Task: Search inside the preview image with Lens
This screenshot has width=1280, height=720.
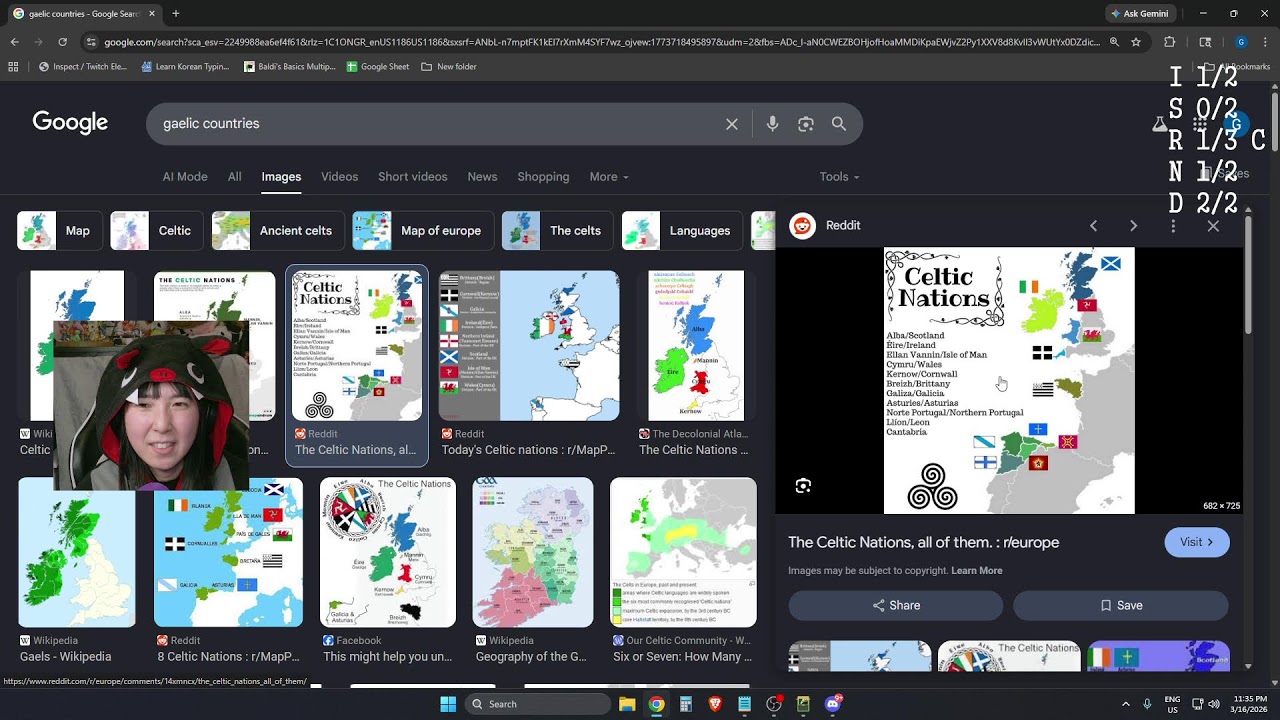Action: (x=803, y=486)
